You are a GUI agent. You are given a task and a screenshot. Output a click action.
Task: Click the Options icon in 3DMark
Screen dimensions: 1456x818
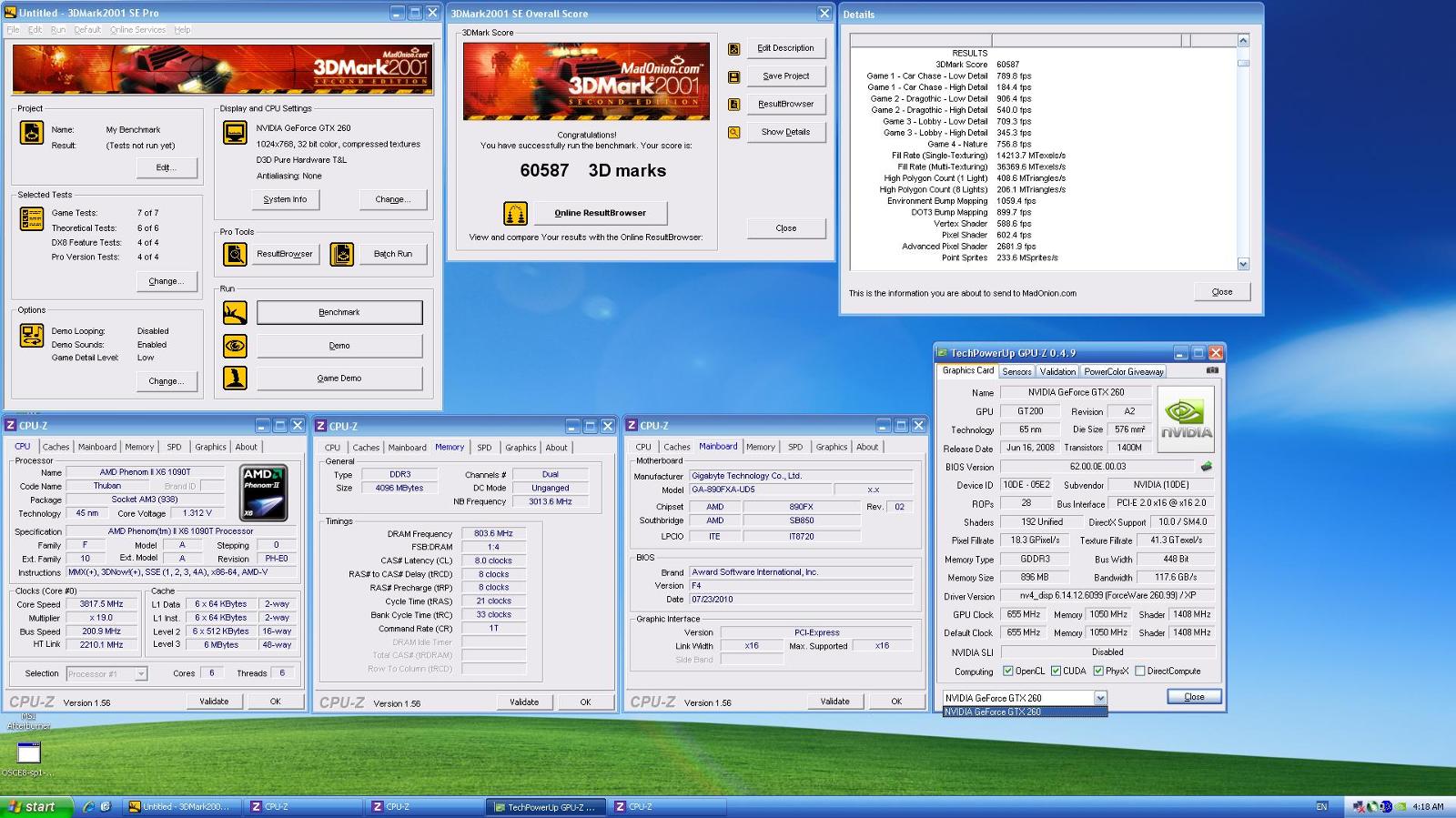(32, 335)
